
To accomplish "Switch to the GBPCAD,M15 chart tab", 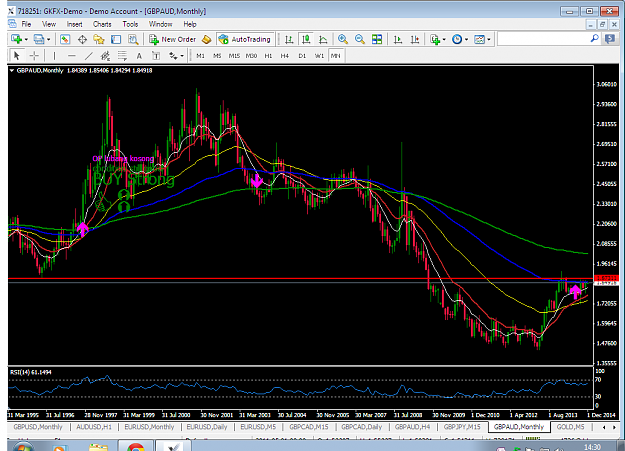I will [x=309, y=427].
